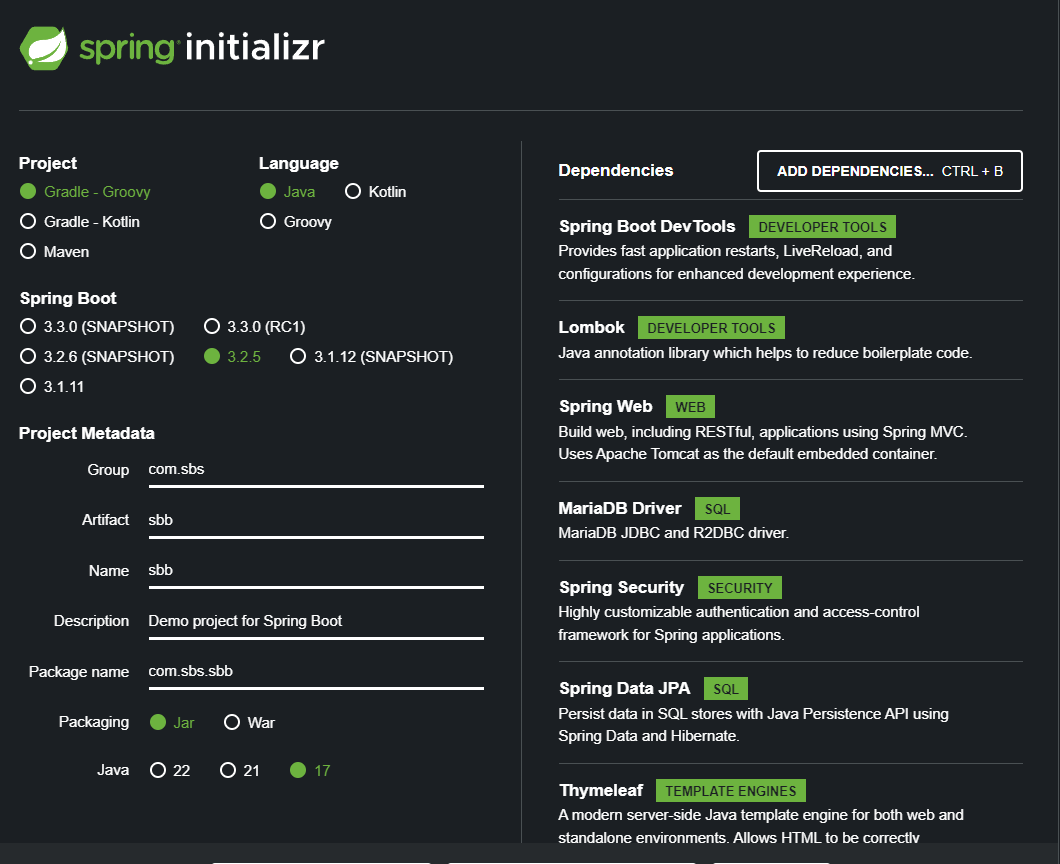Click the MariaDB Driver dependency title
The image size is (1060, 864).
coord(620,508)
